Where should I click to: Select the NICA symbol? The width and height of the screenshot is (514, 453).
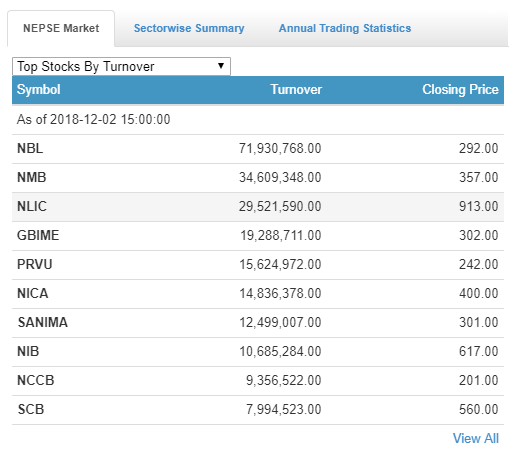point(33,293)
